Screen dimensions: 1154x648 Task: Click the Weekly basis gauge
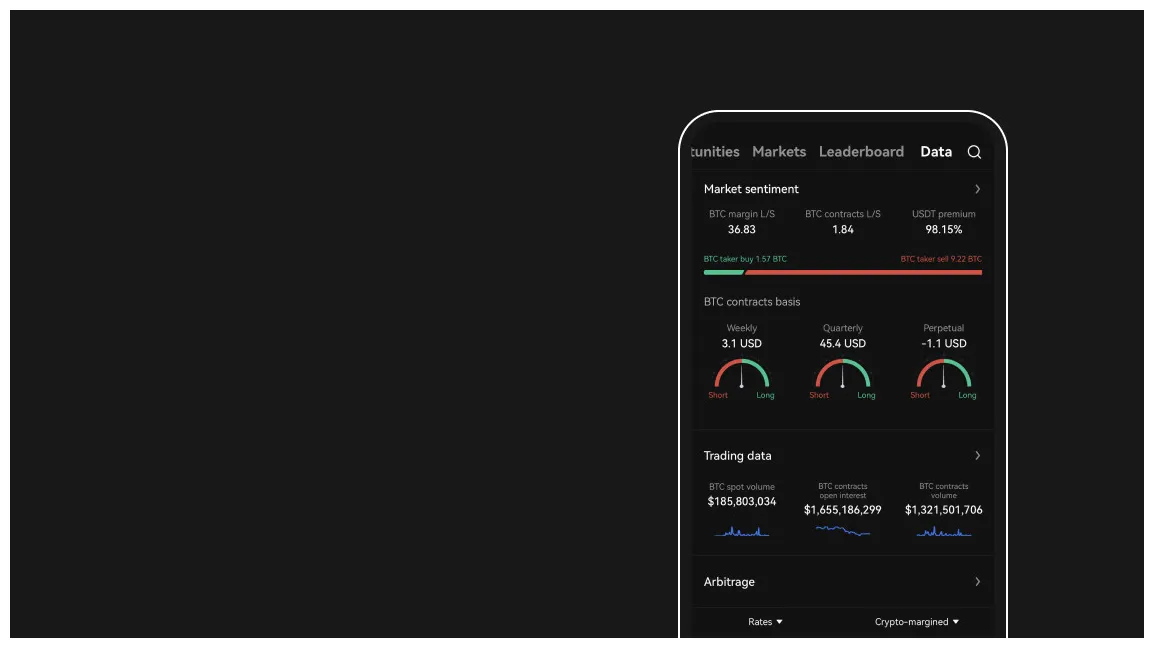tap(742, 374)
